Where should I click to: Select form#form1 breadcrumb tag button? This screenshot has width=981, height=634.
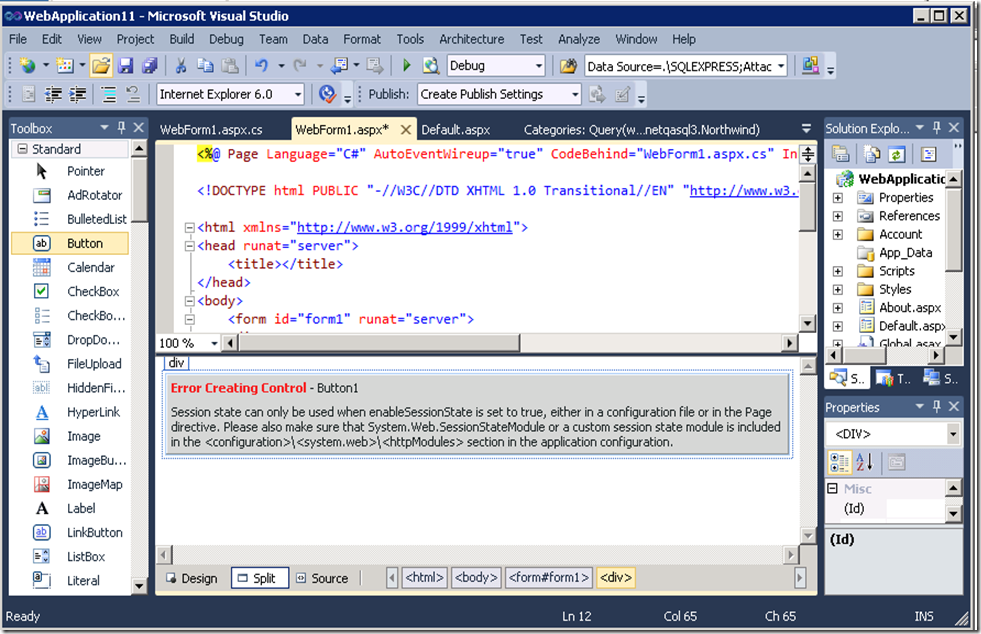coord(549,578)
